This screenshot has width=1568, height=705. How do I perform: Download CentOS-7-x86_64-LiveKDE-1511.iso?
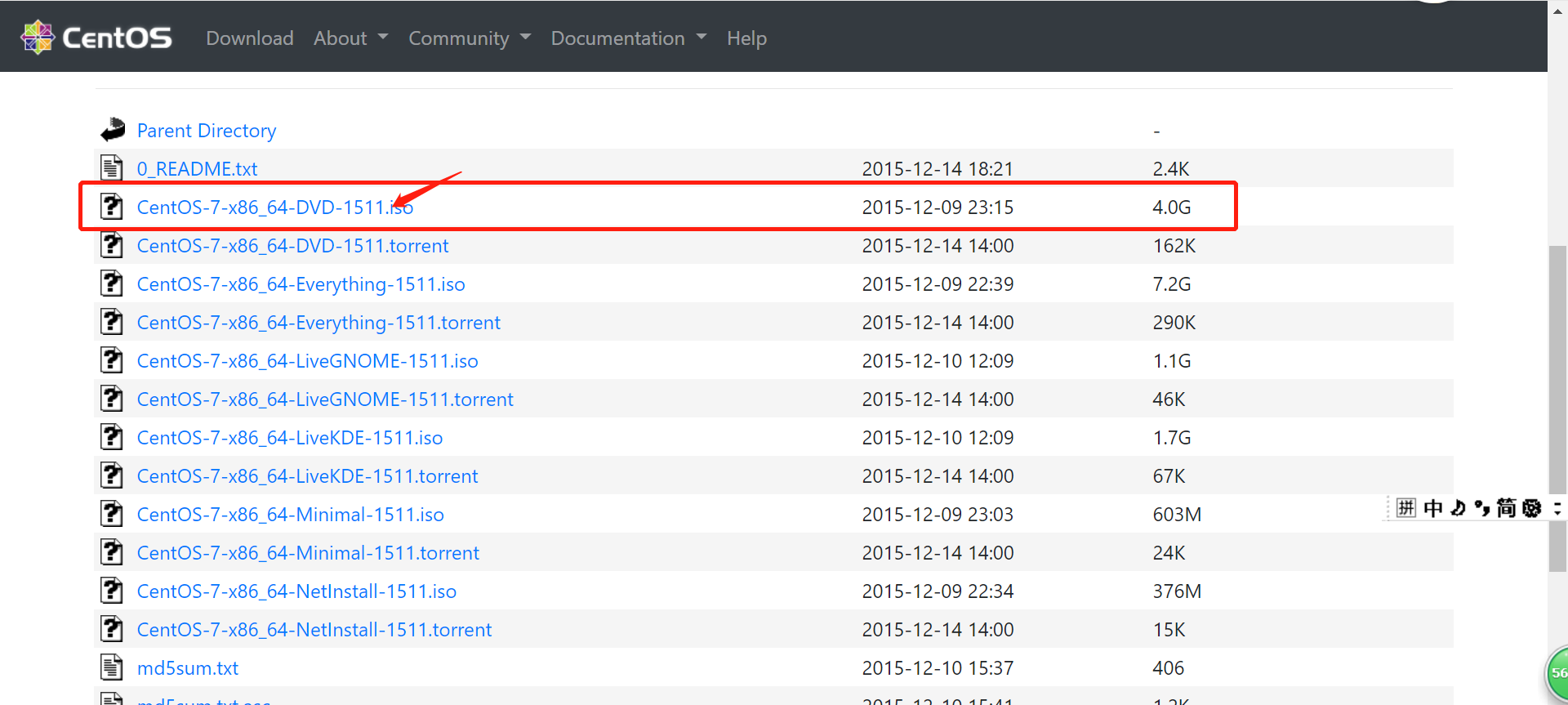click(x=290, y=438)
